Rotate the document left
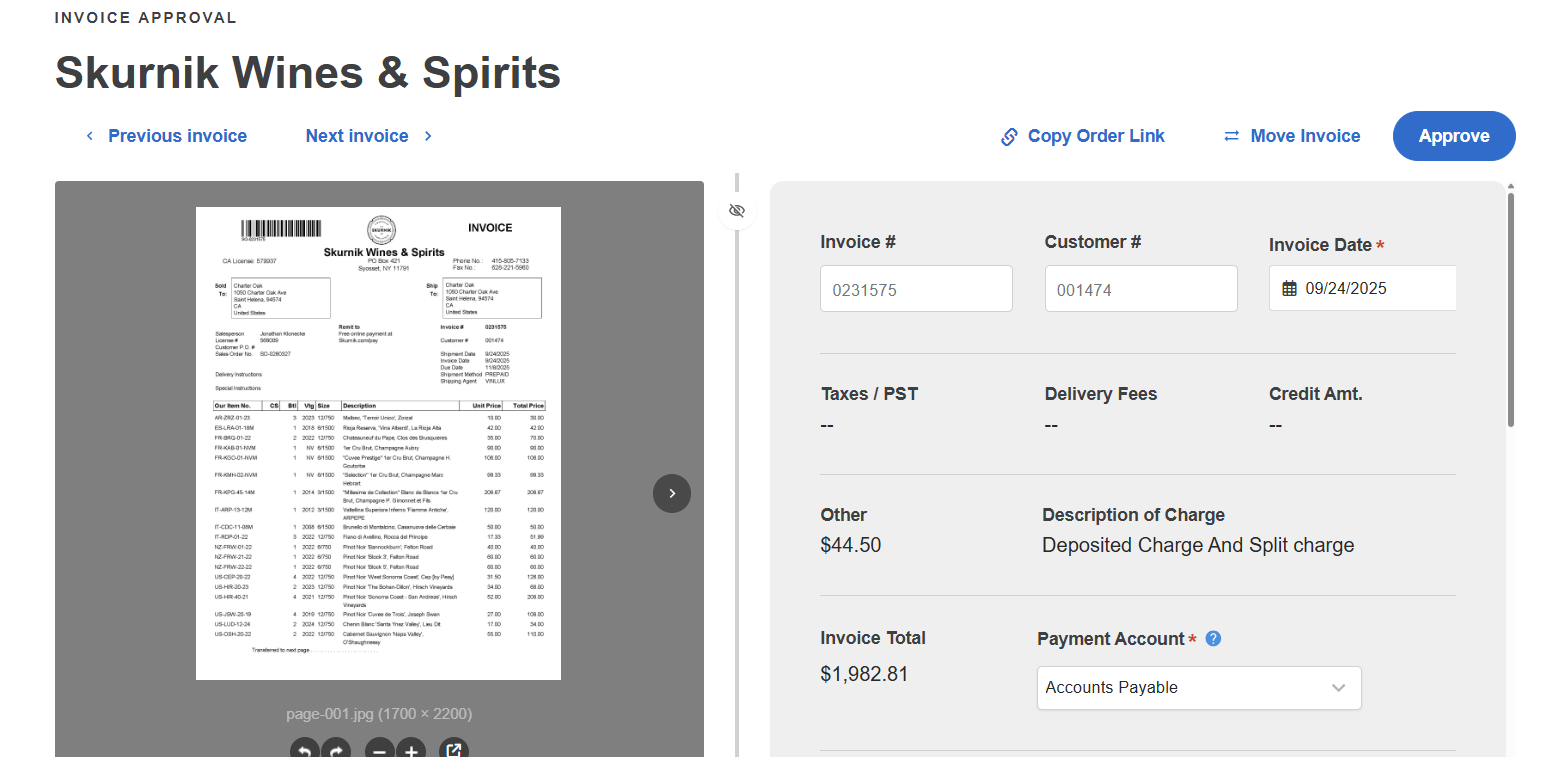 pyautogui.click(x=305, y=751)
